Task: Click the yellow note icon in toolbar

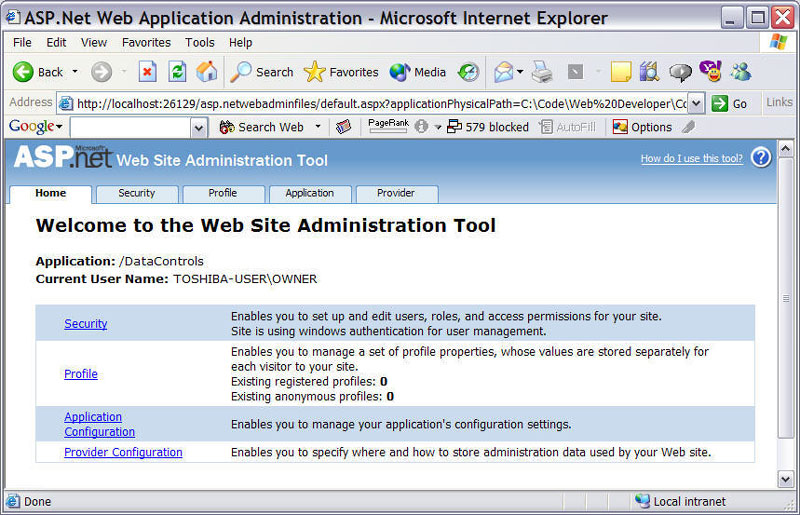Action: pos(620,72)
